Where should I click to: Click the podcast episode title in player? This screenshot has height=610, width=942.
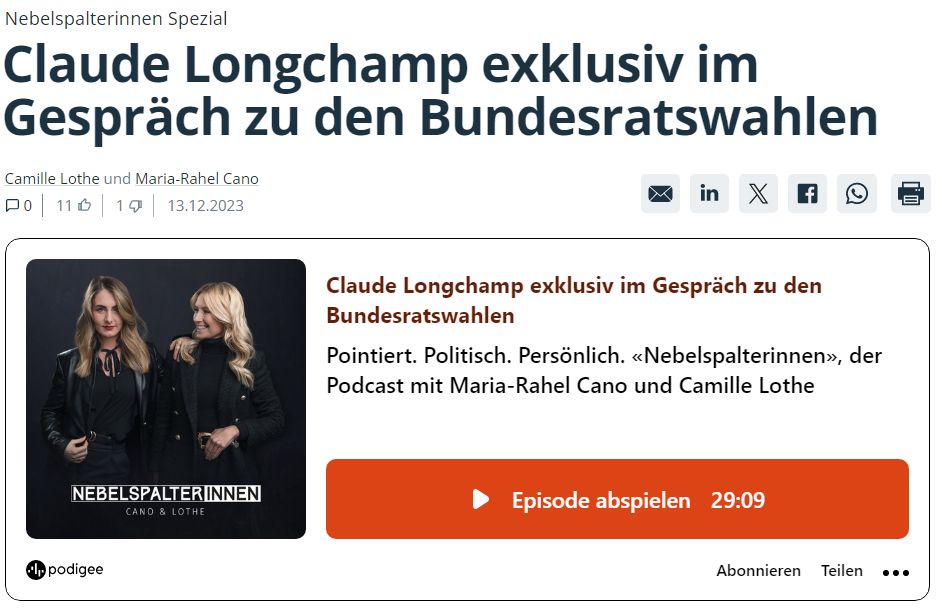pyautogui.click(x=574, y=300)
